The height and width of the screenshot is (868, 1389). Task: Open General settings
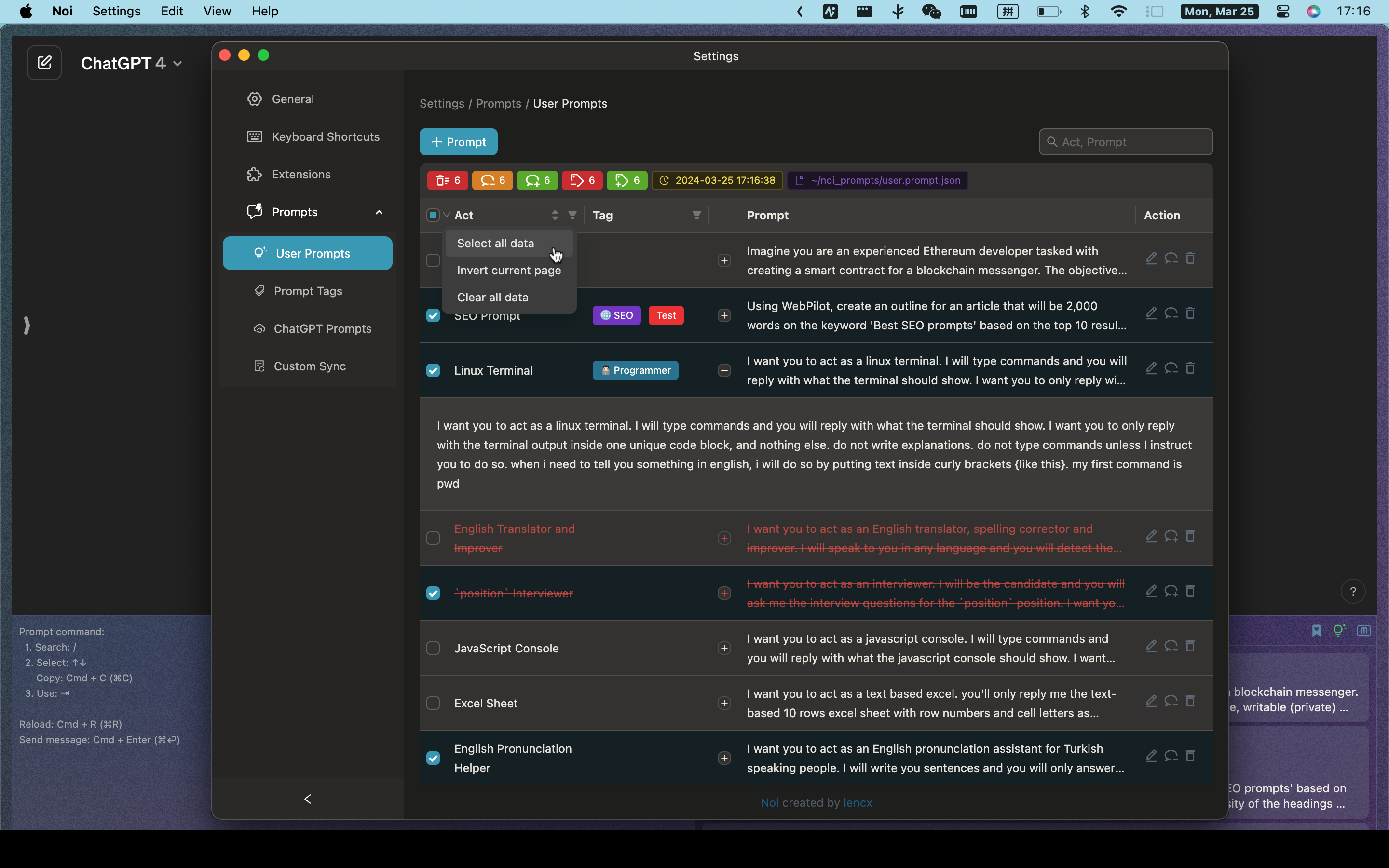coord(293,99)
